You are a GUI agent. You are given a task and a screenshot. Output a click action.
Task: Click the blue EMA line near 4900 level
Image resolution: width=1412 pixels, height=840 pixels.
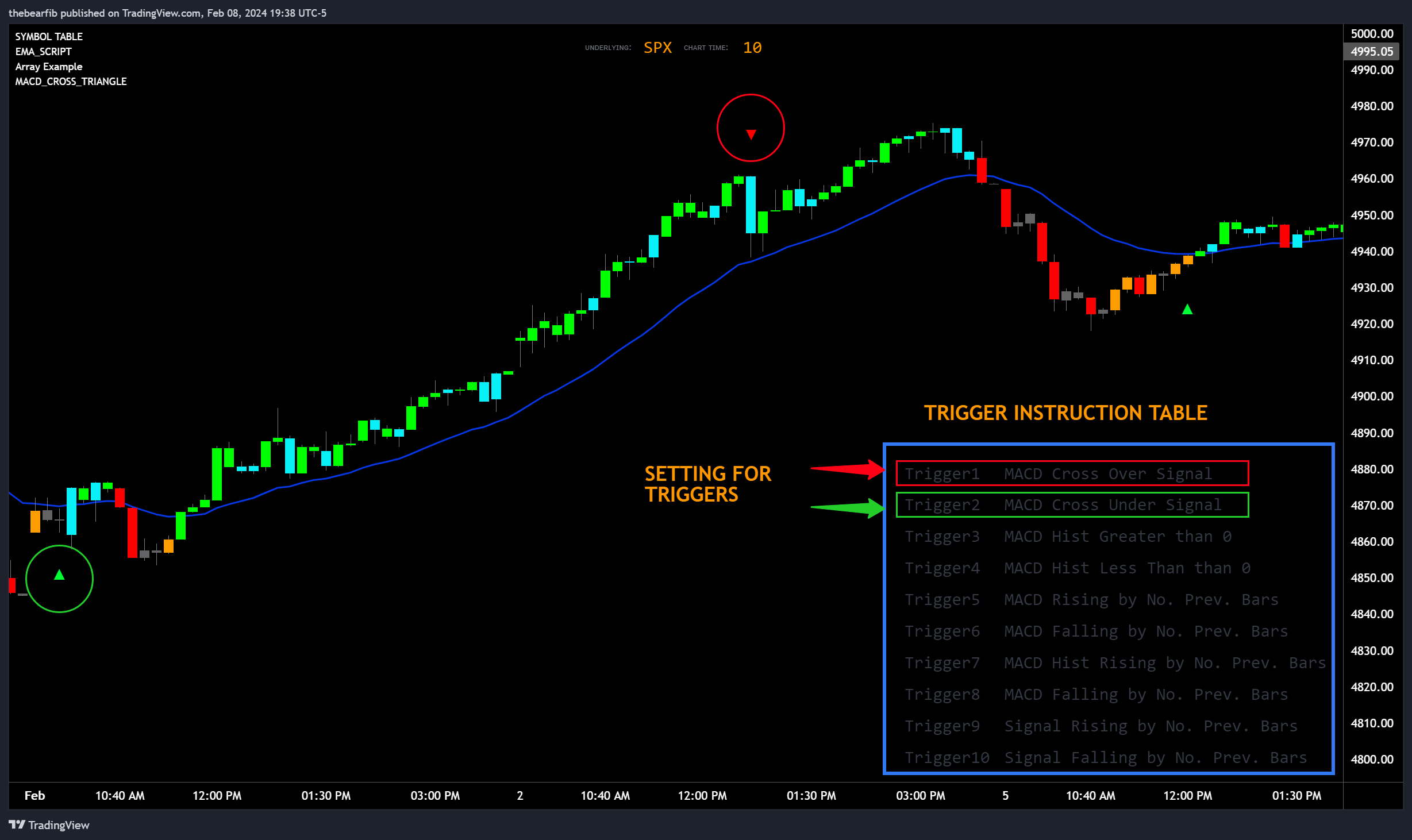(x=544, y=395)
